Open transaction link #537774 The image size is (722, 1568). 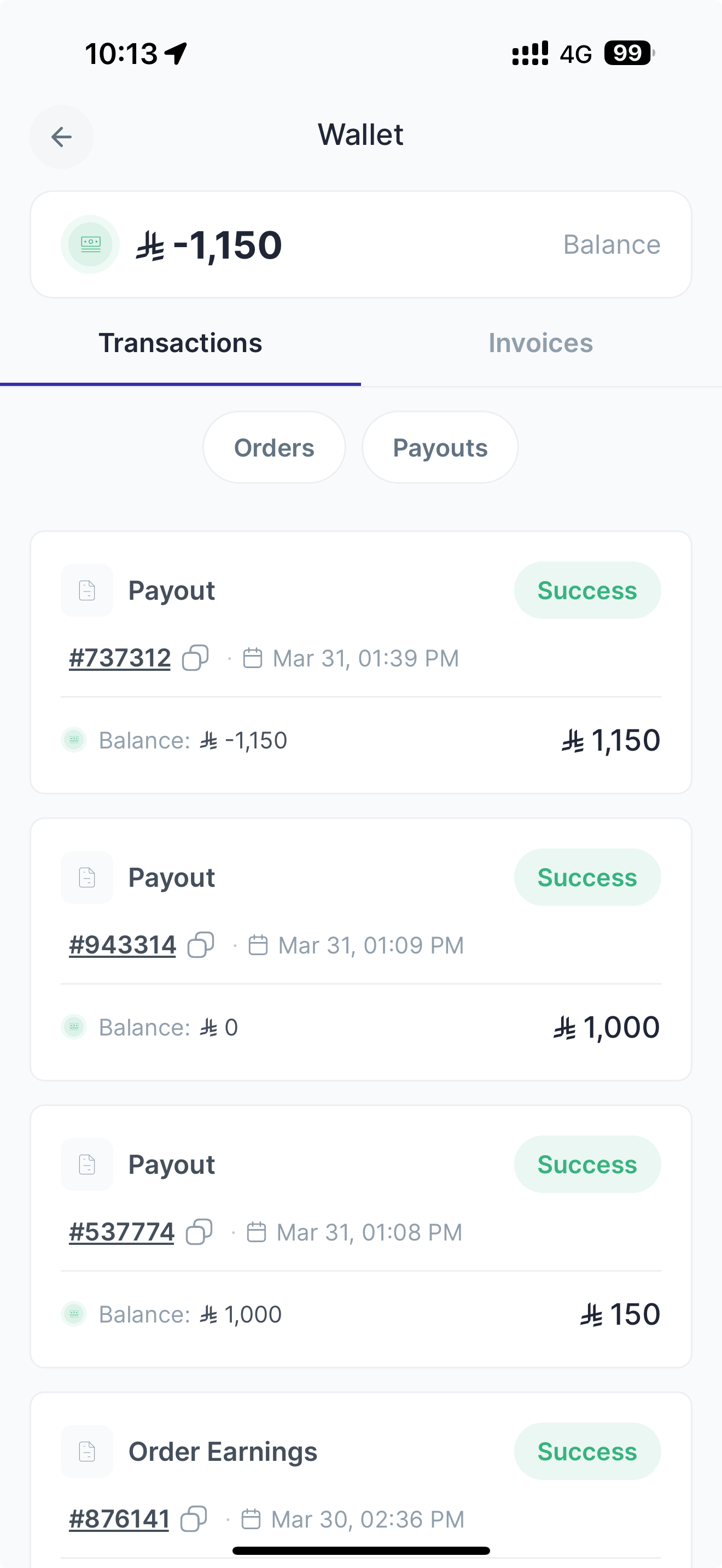click(x=122, y=1232)
